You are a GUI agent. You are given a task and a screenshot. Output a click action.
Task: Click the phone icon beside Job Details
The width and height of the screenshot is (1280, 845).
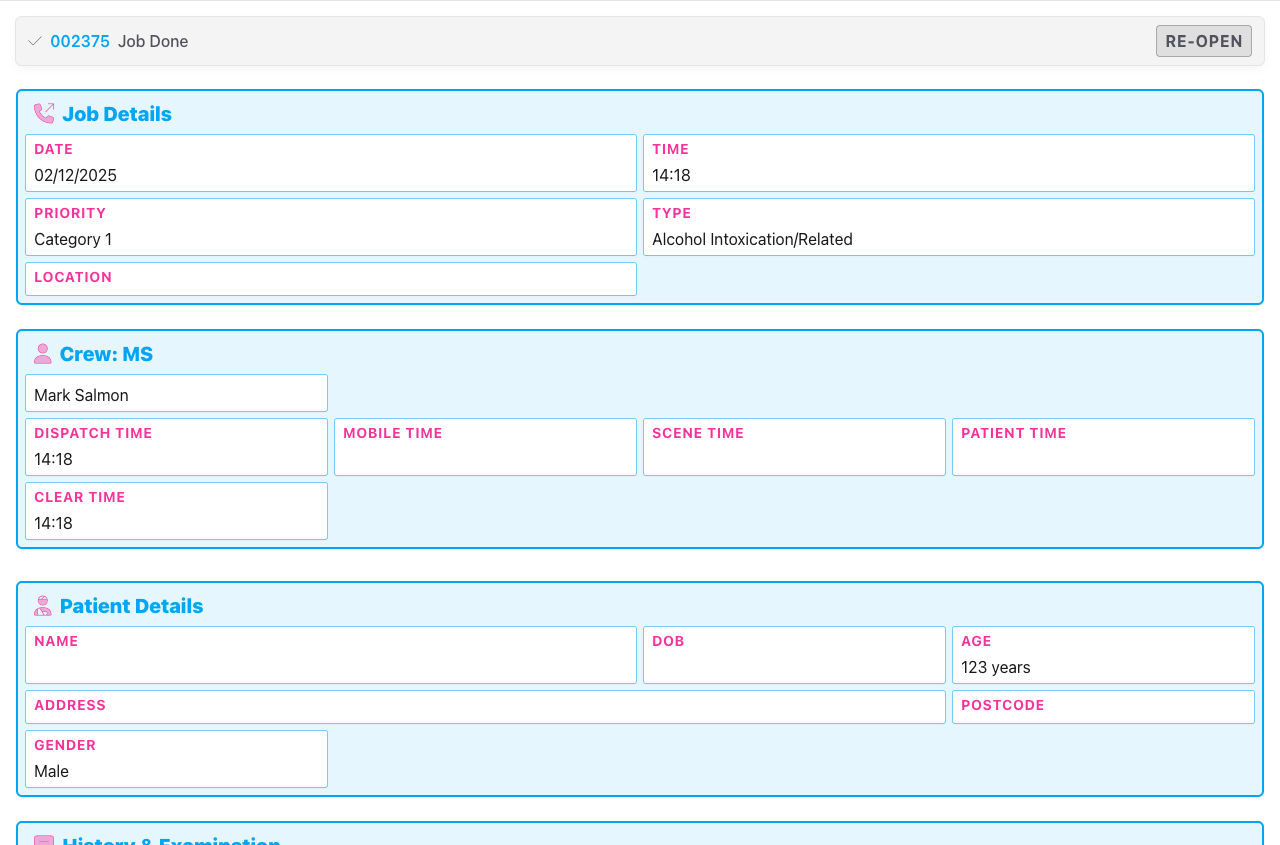43,113
